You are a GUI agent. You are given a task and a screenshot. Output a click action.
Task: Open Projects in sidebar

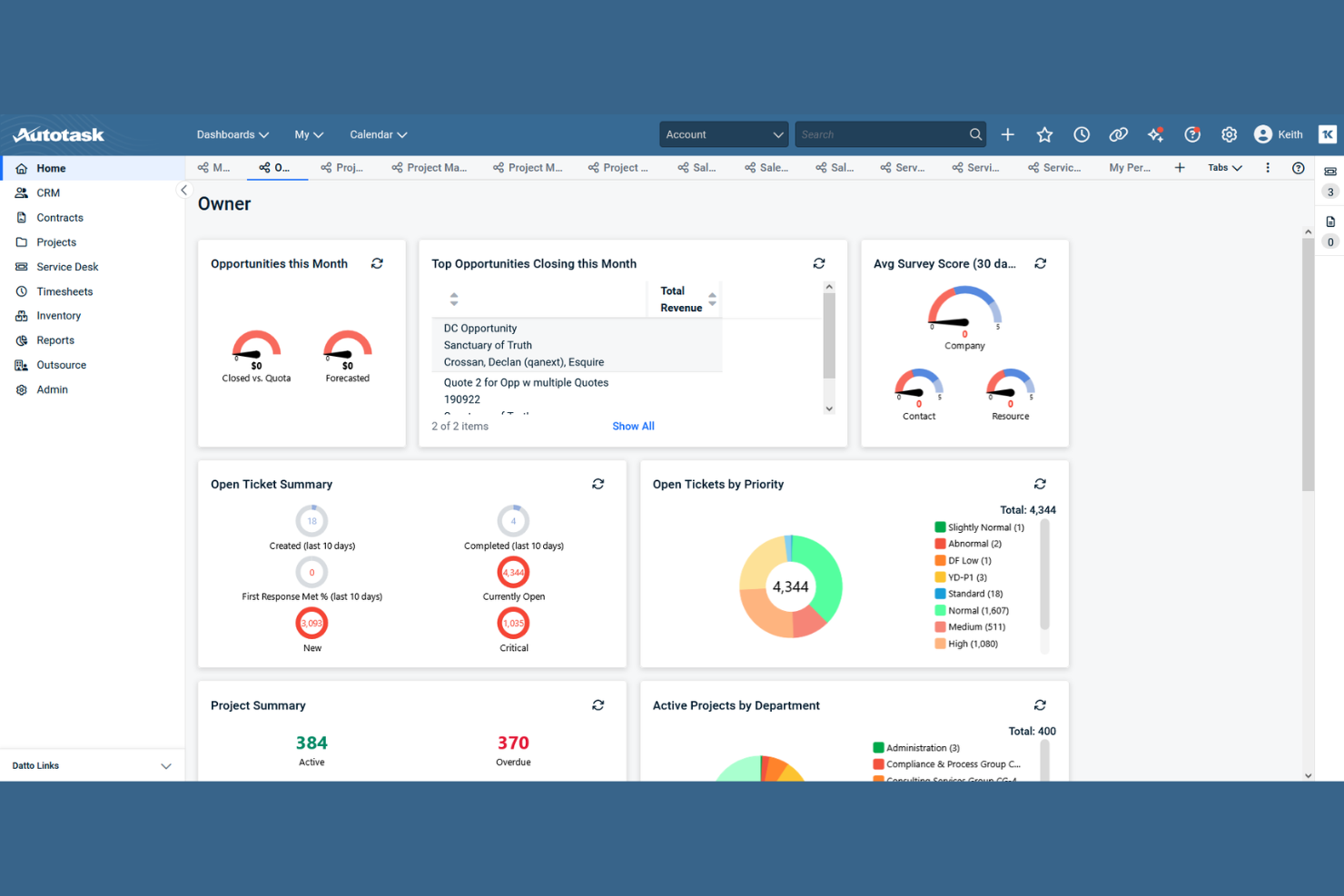coord(92,242)
